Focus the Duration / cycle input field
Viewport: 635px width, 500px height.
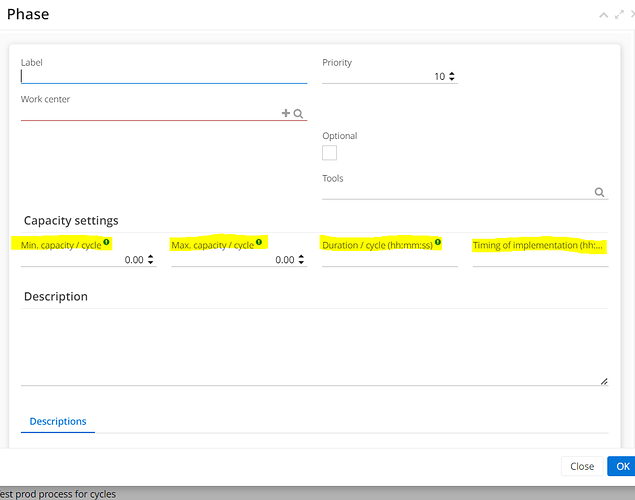click(x=390, y=260)
